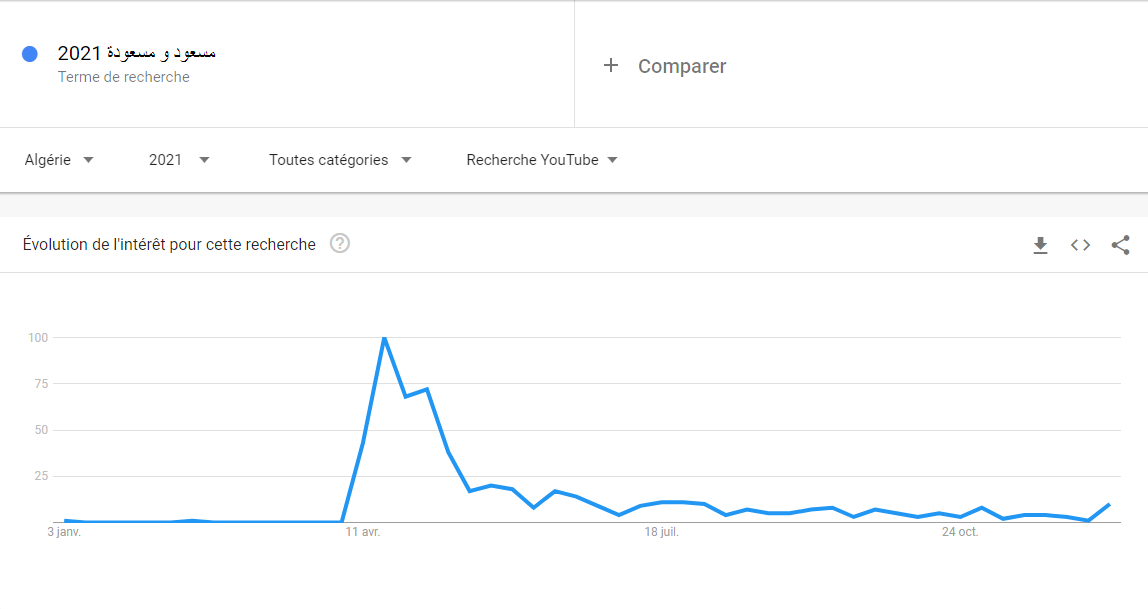Open the Toutes catégories dropdown
Screen dimensions: 1148x609
[340, 160]
